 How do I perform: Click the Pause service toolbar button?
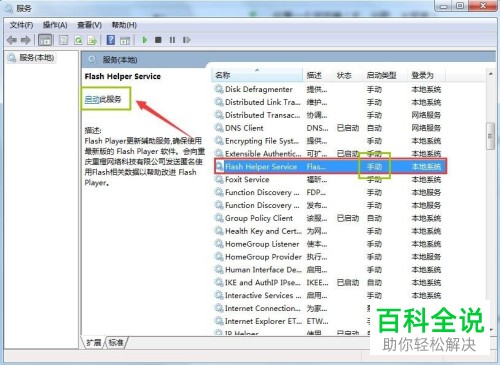(x=172, y=40)
